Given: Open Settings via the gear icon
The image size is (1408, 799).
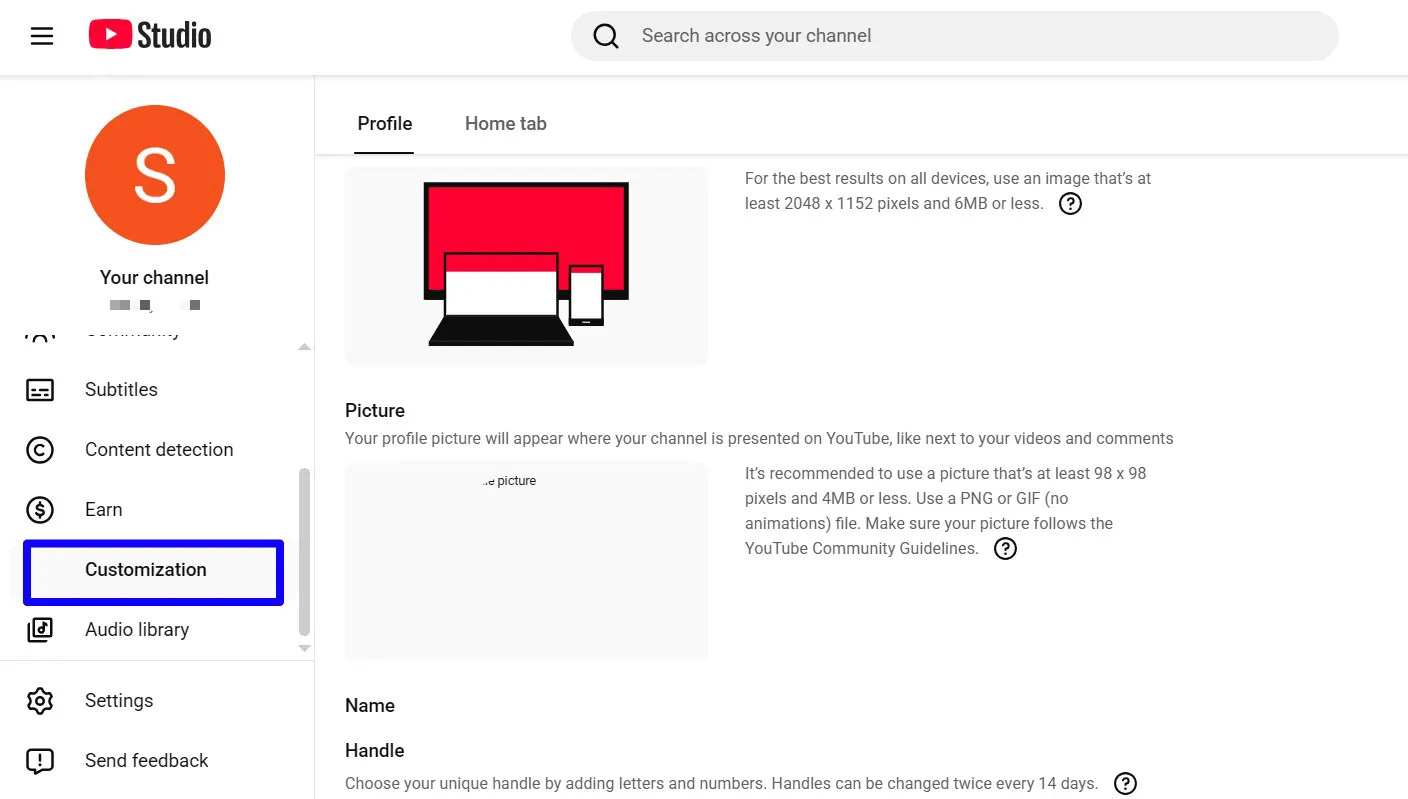Looking at the screenshot, I should 40,701.
